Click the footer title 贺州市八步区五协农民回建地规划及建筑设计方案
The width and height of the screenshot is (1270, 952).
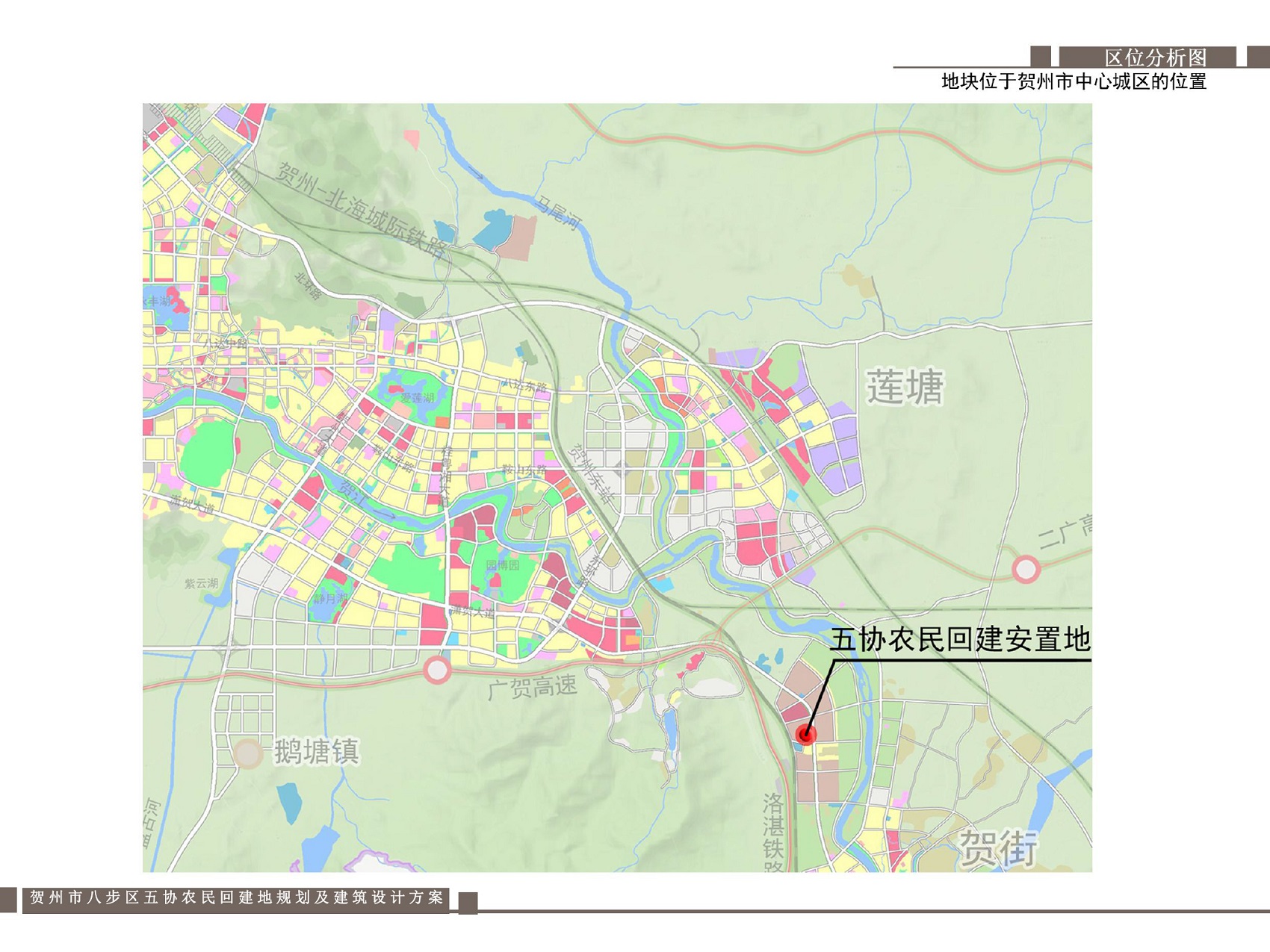(236, 897)
